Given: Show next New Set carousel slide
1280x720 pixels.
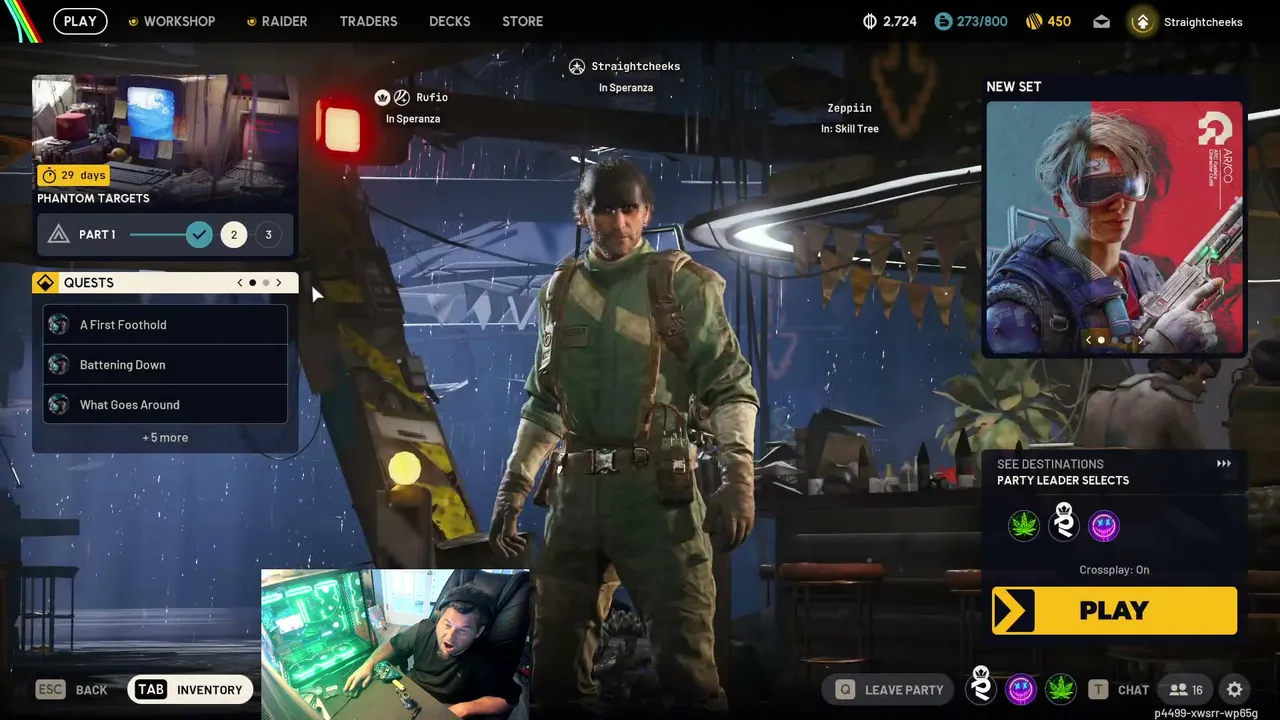Looking at the screenshot, I should [1141, 340].
